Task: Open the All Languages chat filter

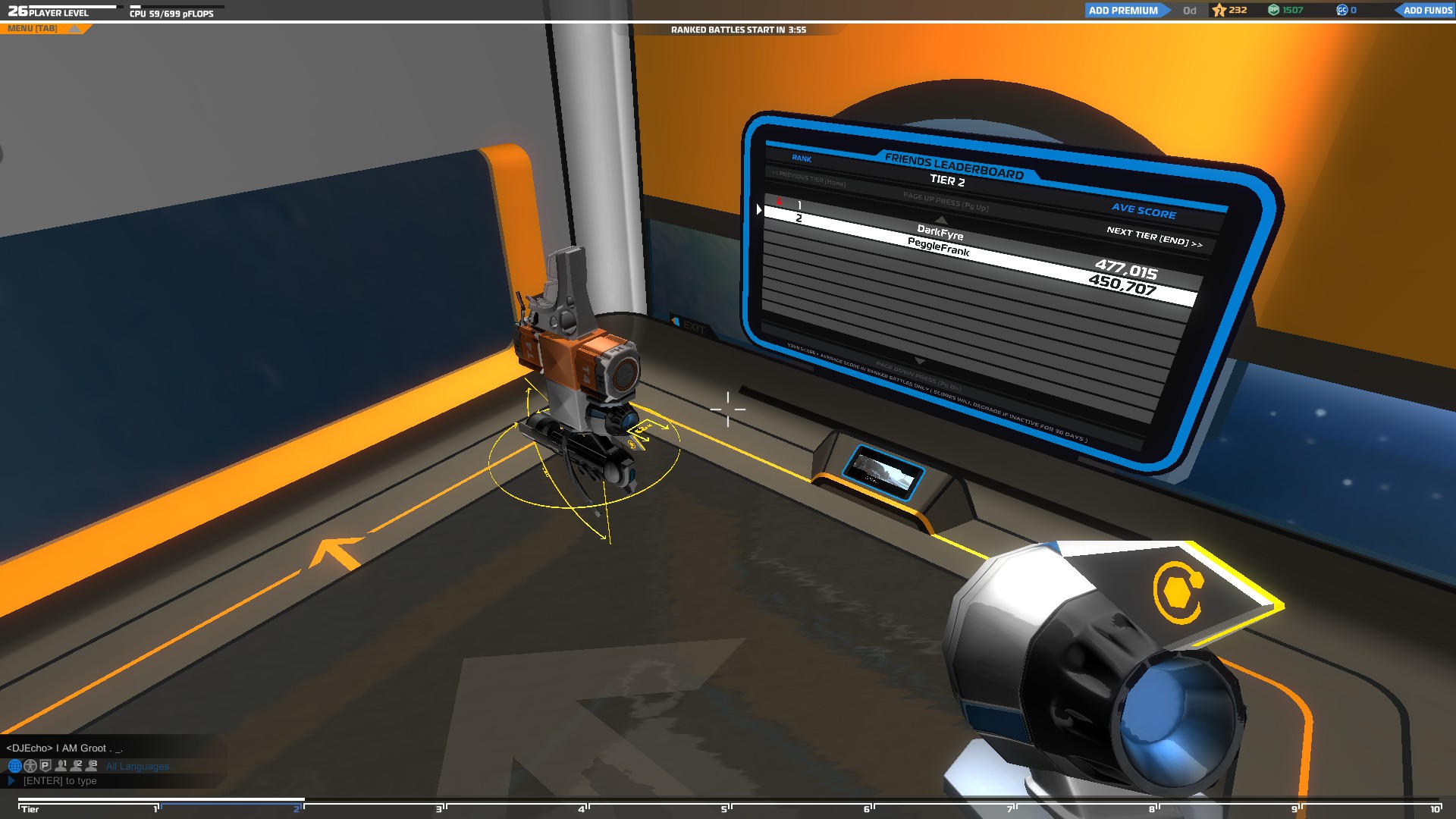Action: tap(137, 767)
